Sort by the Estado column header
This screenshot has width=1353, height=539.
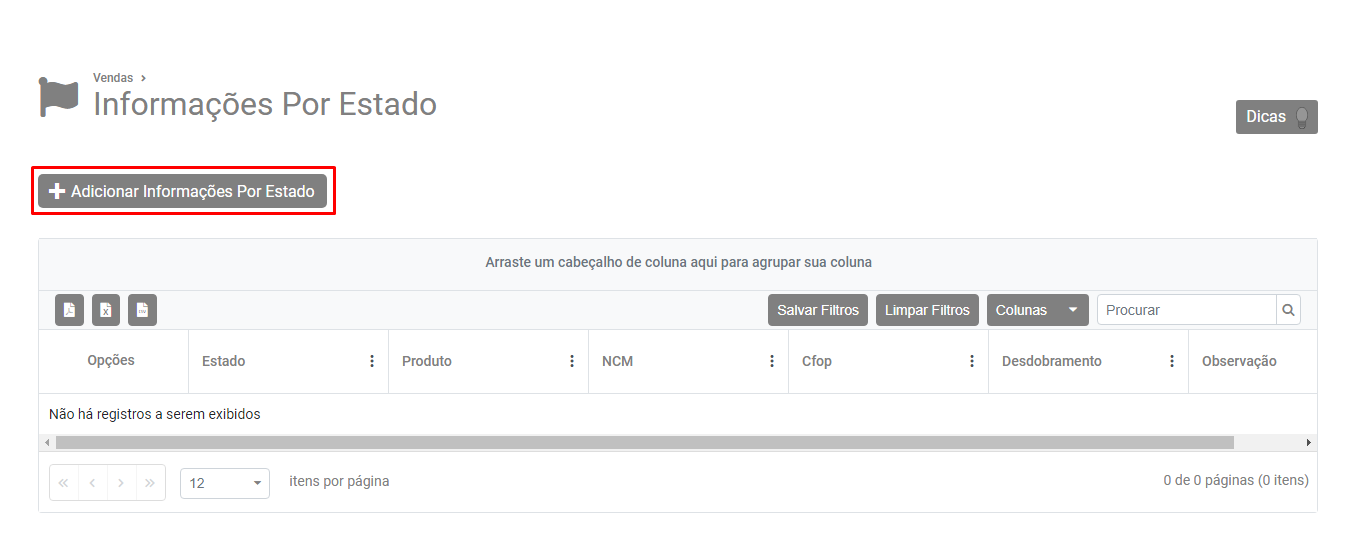click(223, 361)
